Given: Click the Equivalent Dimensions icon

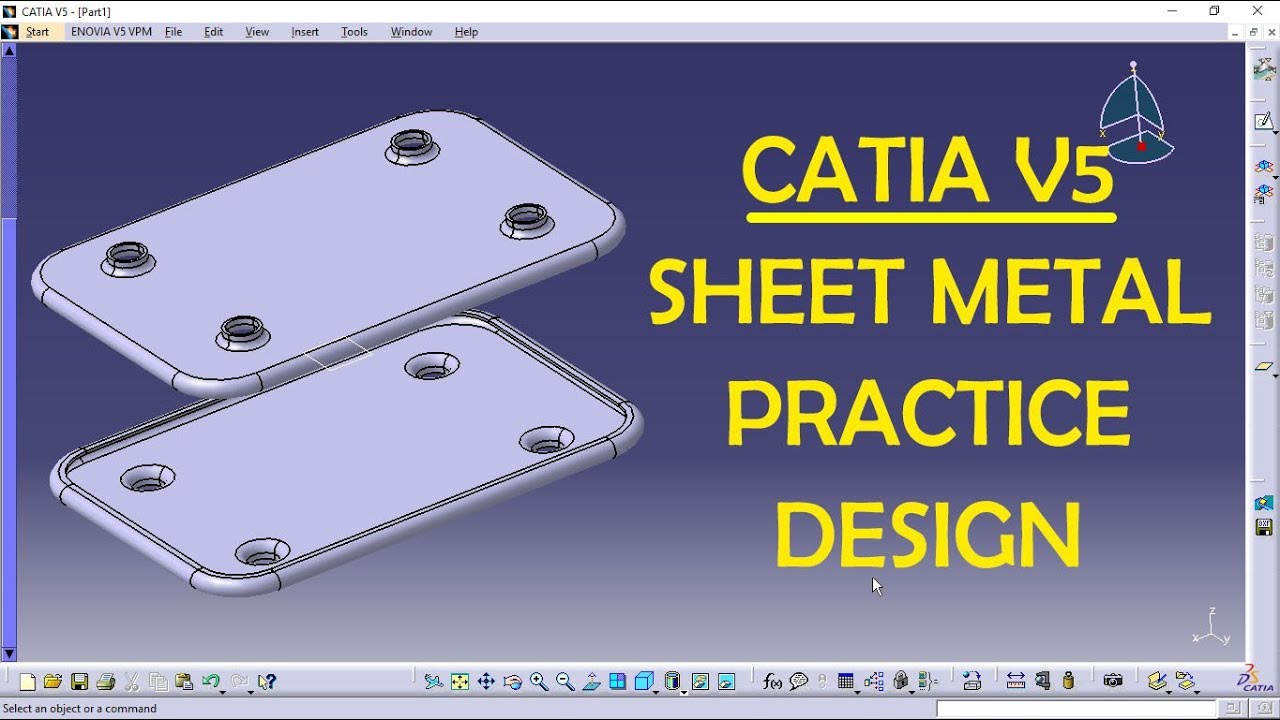Looking at the screenshot, I should pyautogui.click(x=926, y=682).
